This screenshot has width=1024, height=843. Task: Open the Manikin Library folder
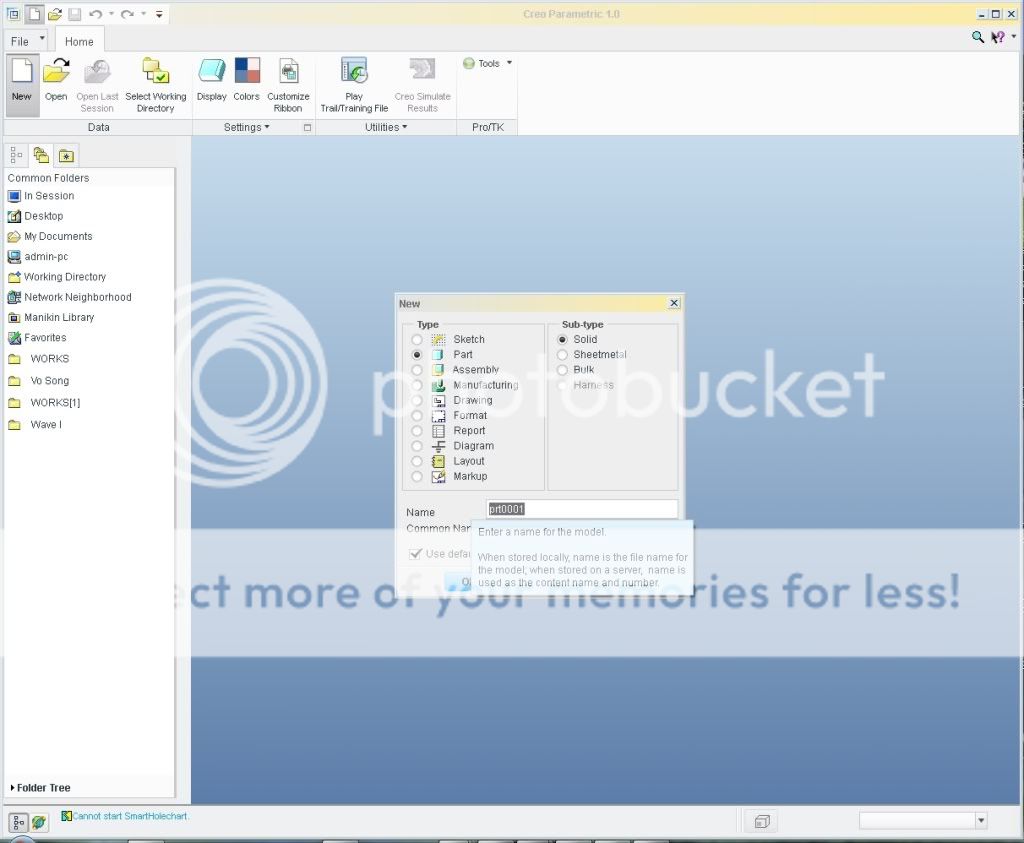pos(51,317)
